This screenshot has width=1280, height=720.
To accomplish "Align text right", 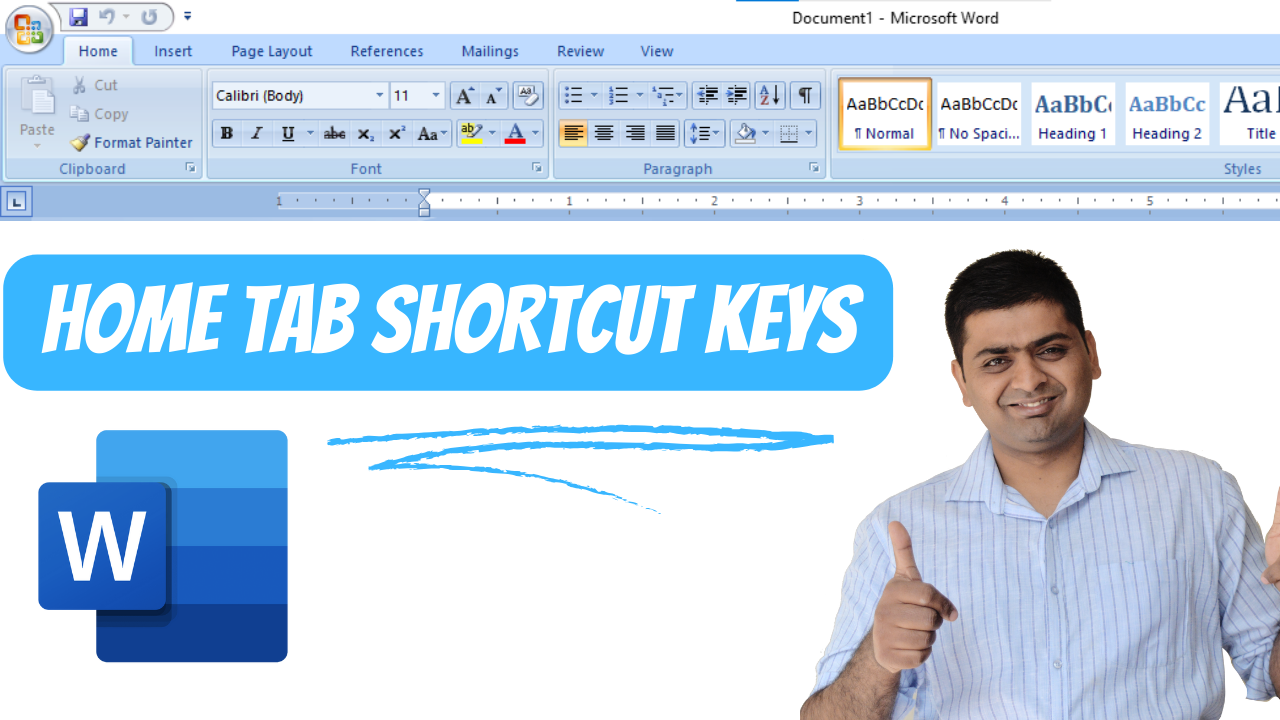I will tap(635, 134).
